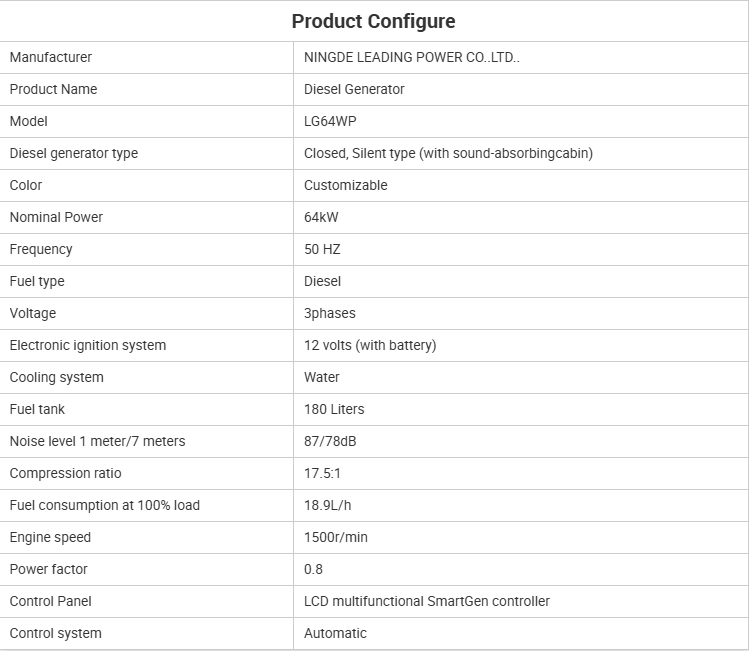
Task: Click the 64kW nominal power value
Action: (321, 217)
